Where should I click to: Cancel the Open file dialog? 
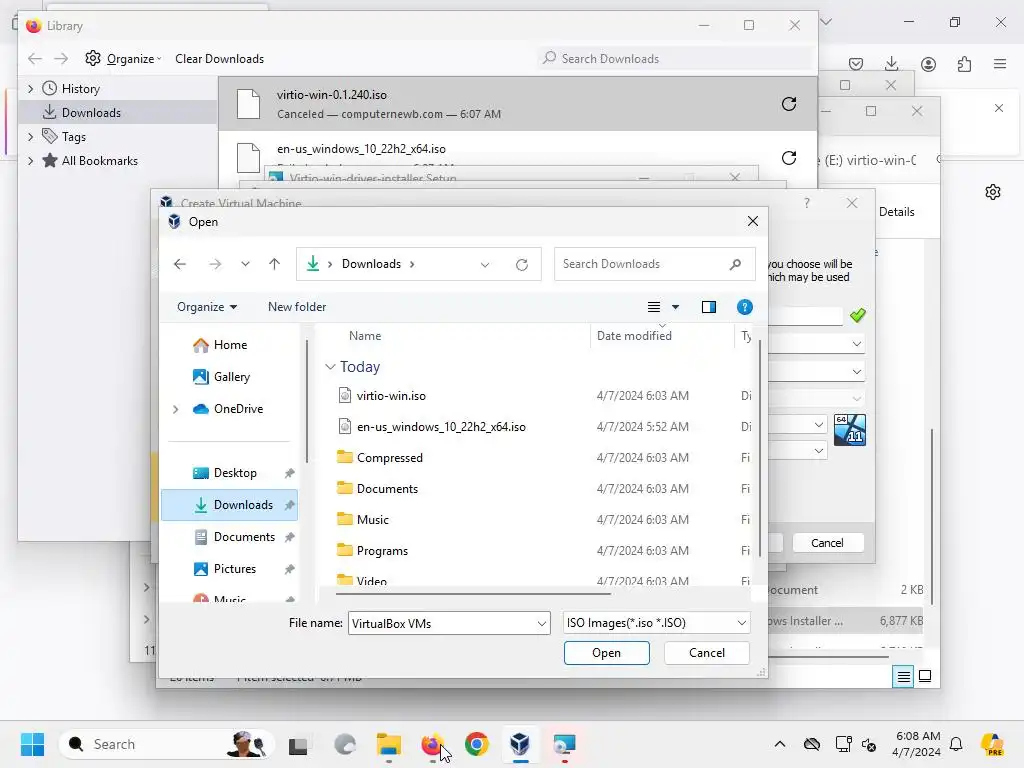(x=707, y=653)
